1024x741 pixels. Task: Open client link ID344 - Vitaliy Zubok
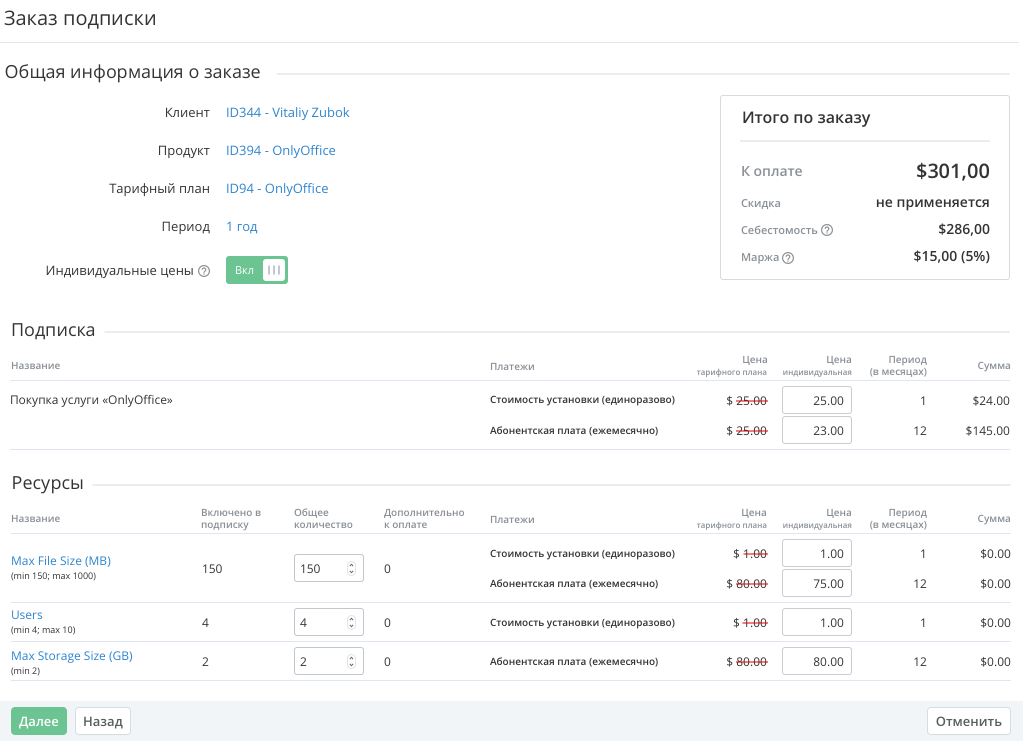coord(287,112)
